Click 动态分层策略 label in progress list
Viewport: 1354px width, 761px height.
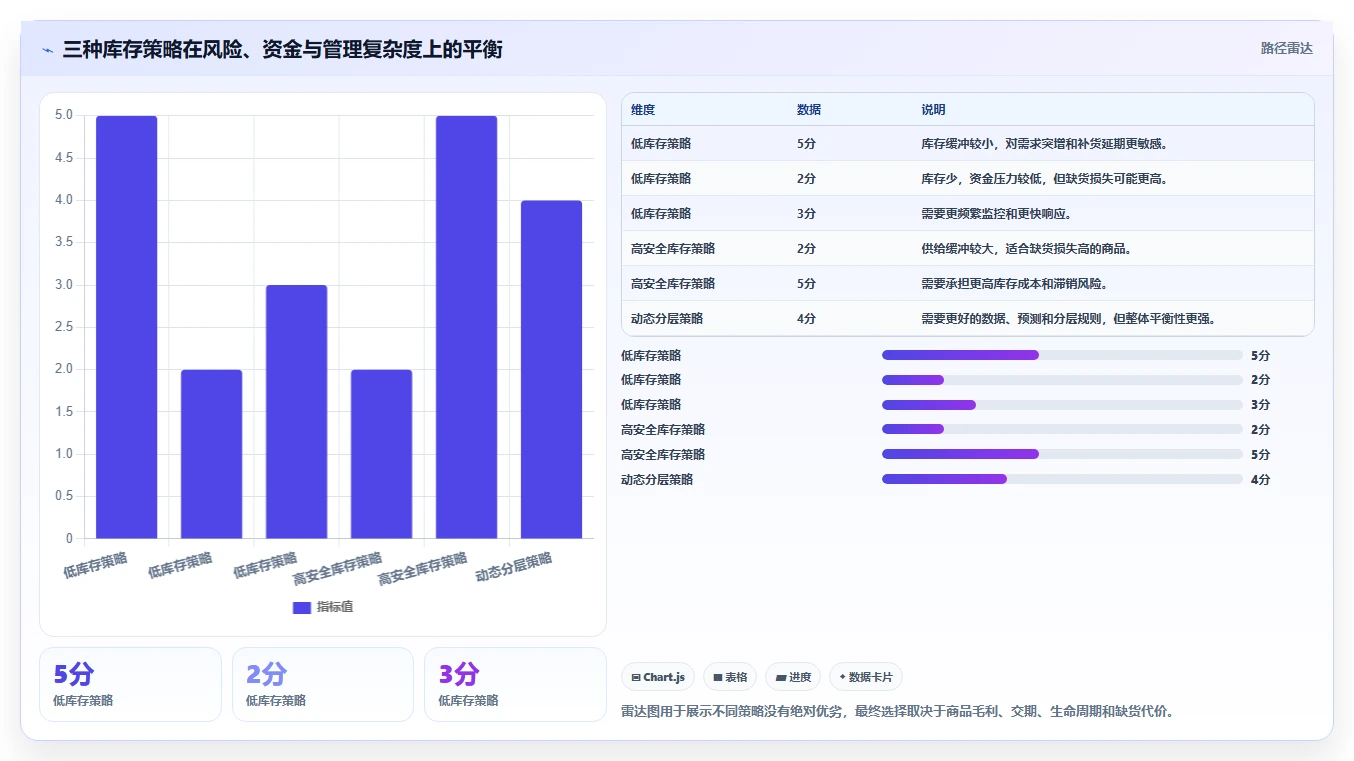[x=657, y=479]
